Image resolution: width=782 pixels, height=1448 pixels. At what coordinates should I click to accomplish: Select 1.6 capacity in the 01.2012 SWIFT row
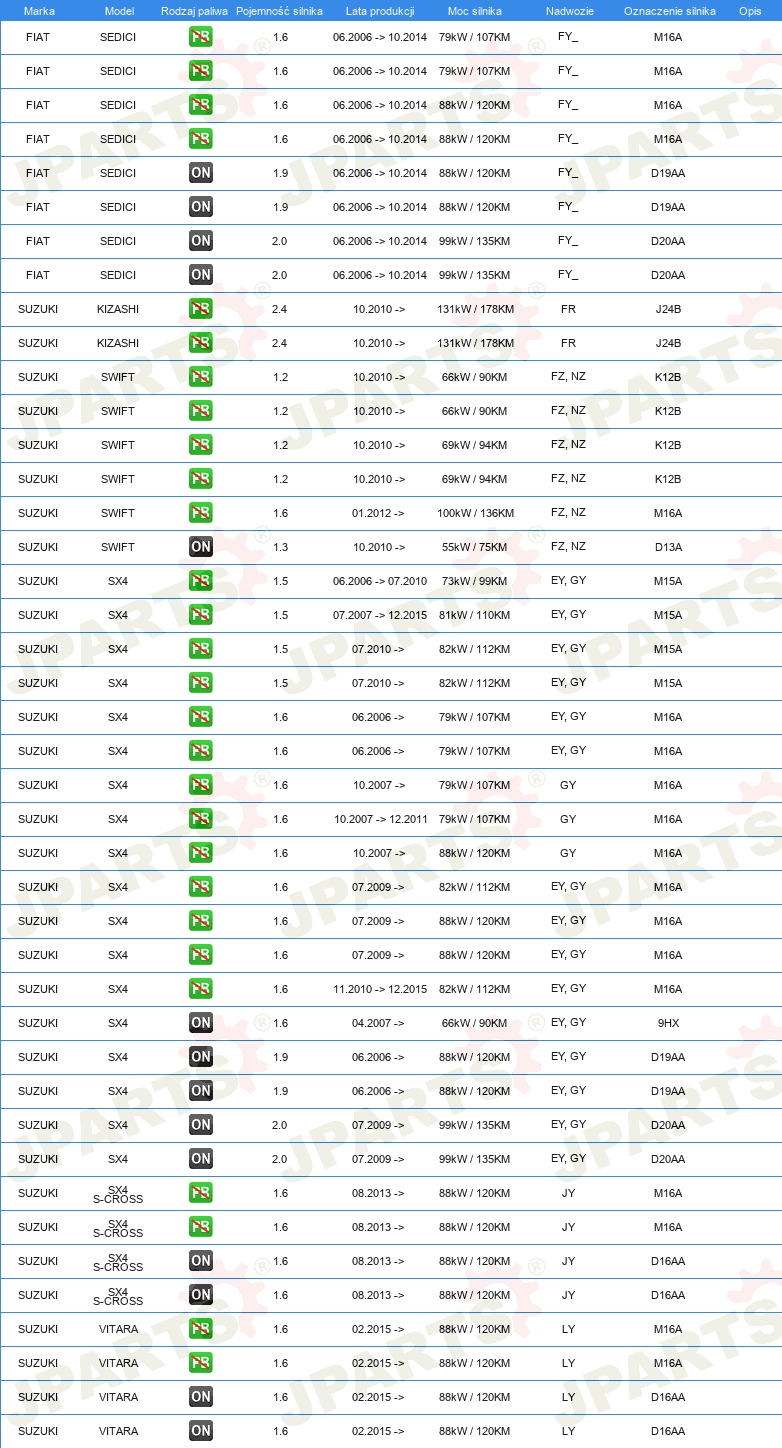pyautogui.click(x=280, y=513)
